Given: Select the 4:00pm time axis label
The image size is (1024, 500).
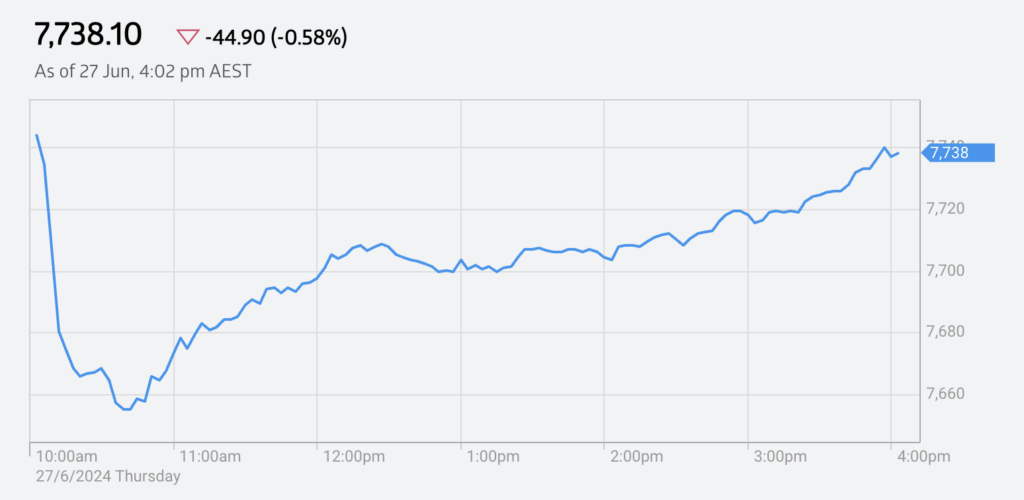Looking at the screenshot, I should pyautogui.click(x=923, y=456).
